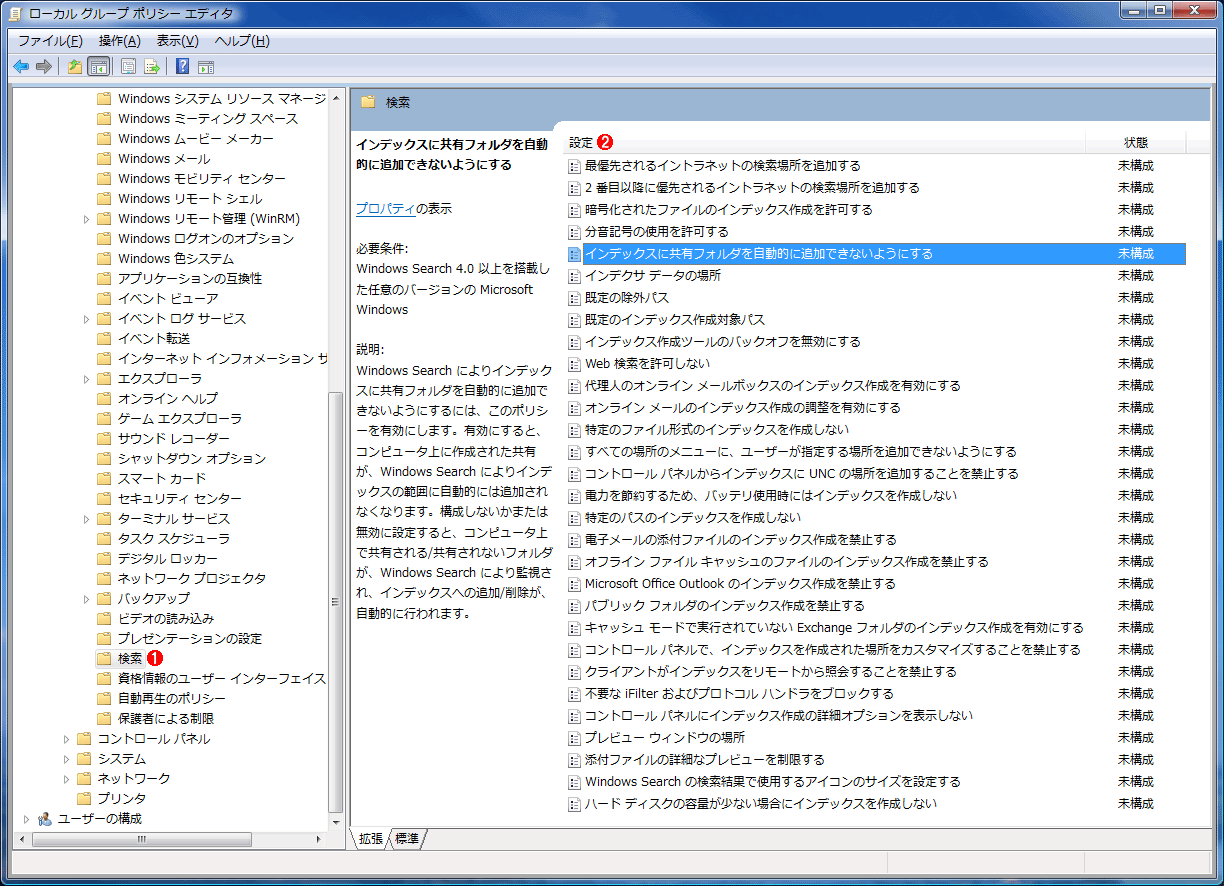
Task: Click policy icon for プレビュー ウィンドウの場所
Action: point(574,738)
